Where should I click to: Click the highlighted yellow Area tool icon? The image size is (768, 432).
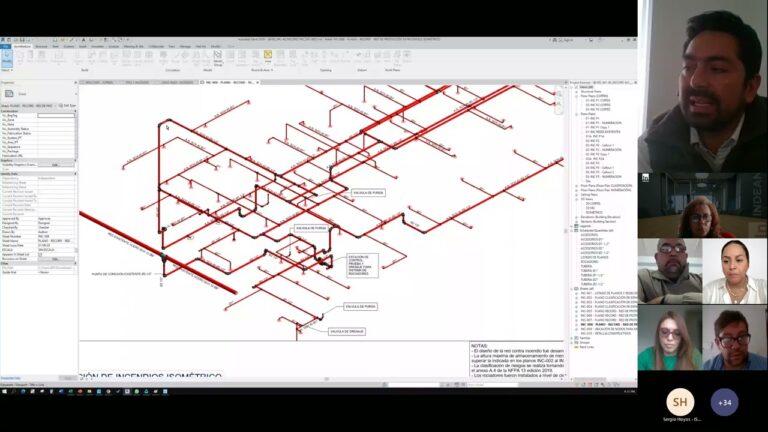[x=267, y=56]
